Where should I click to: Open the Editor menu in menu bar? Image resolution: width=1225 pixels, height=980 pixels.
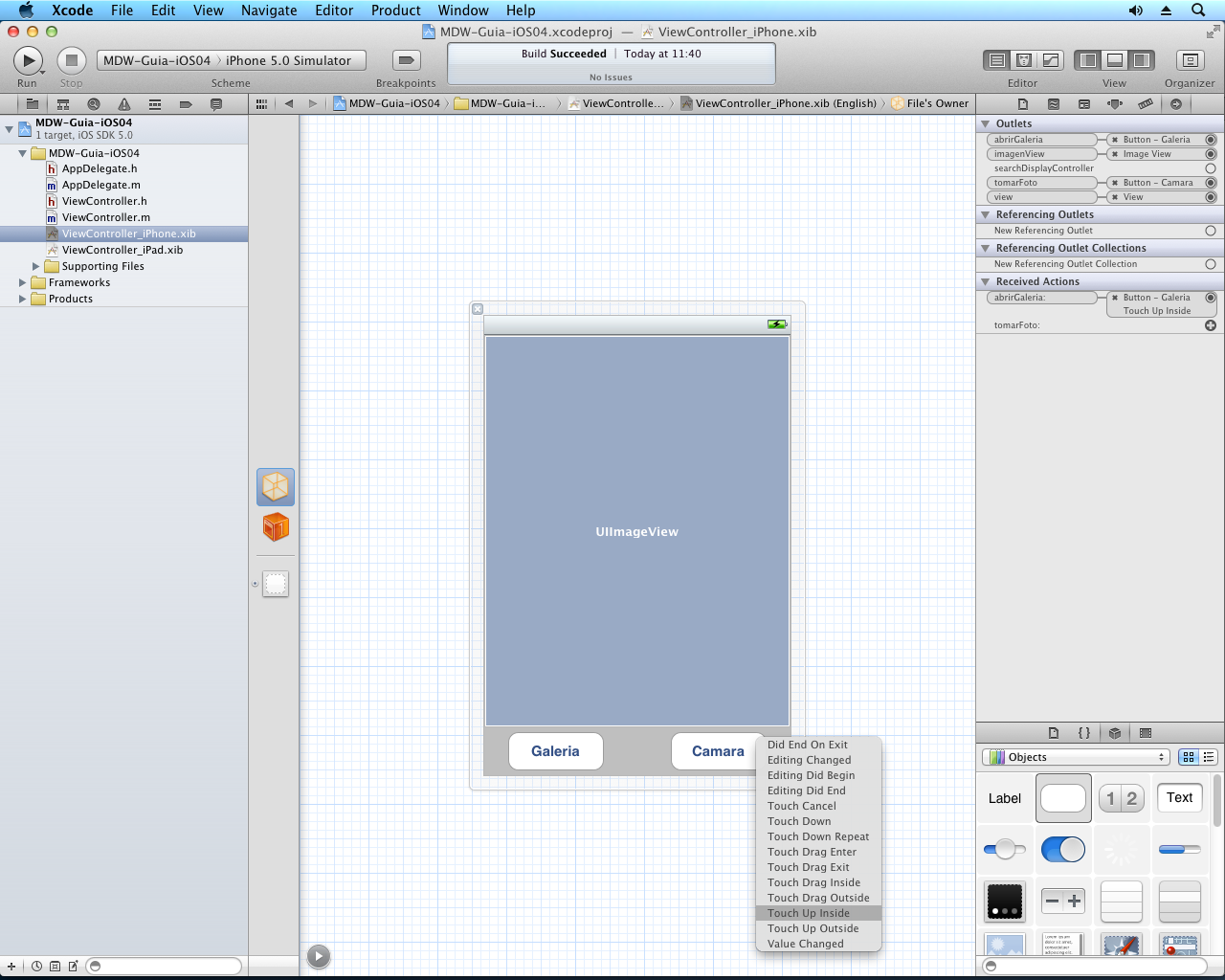[334, 11]
